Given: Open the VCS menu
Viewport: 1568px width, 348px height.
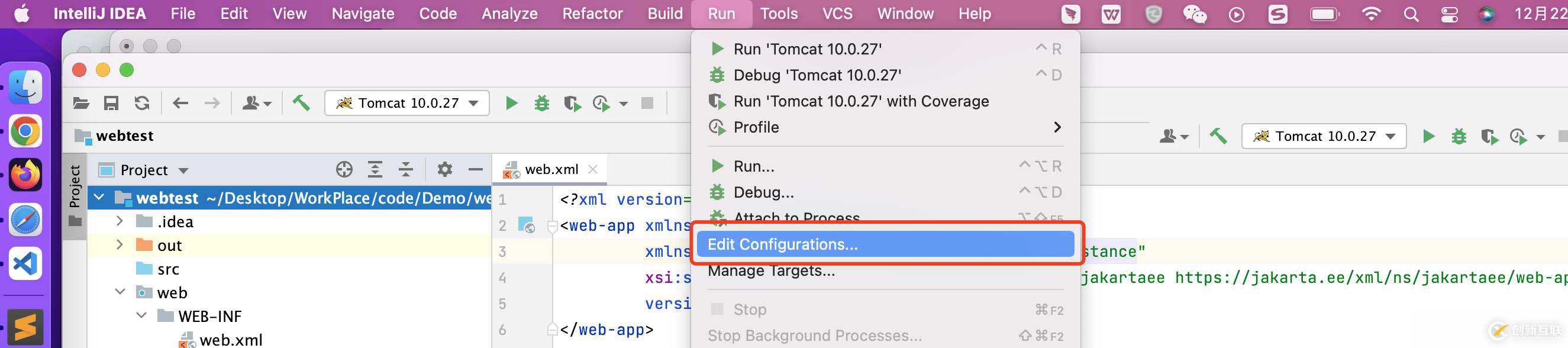Looking at the screenshot, I should click(x=837, y=14).
